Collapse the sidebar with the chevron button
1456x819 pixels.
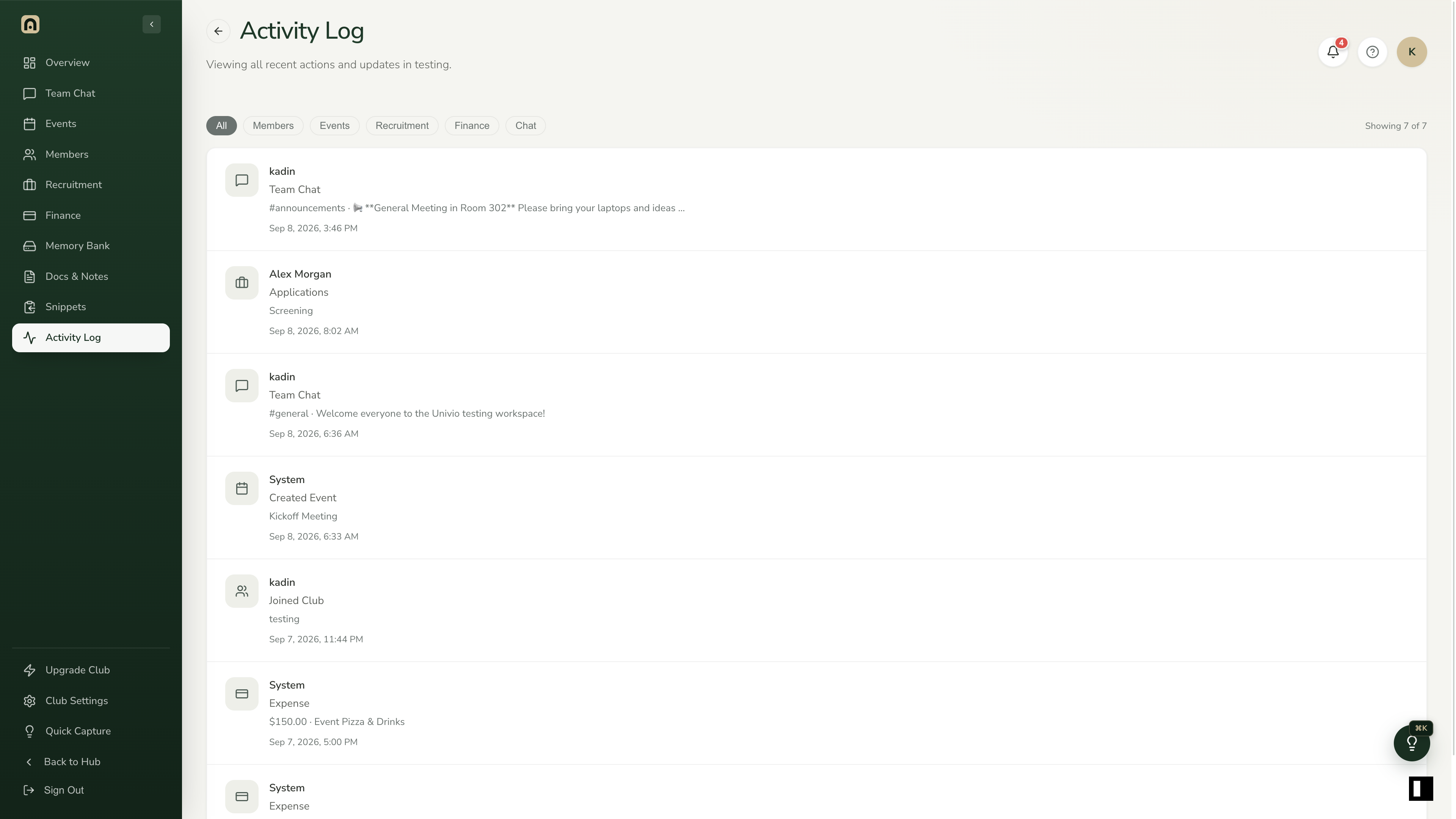click(152, 24)
